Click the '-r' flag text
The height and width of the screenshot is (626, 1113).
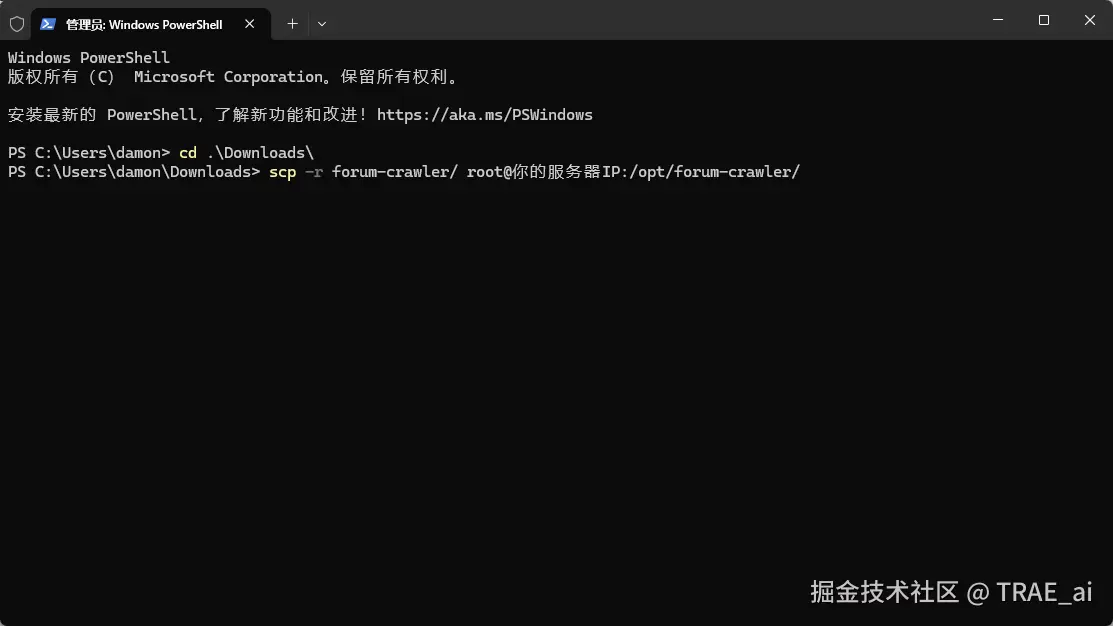tap(314, 172)
